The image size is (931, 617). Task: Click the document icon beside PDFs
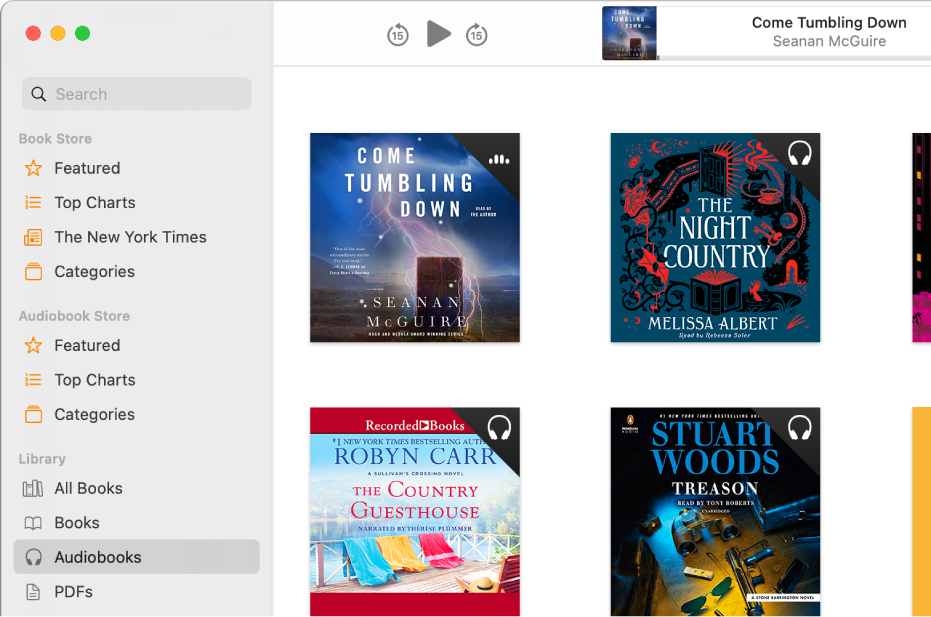click(33, 591)
